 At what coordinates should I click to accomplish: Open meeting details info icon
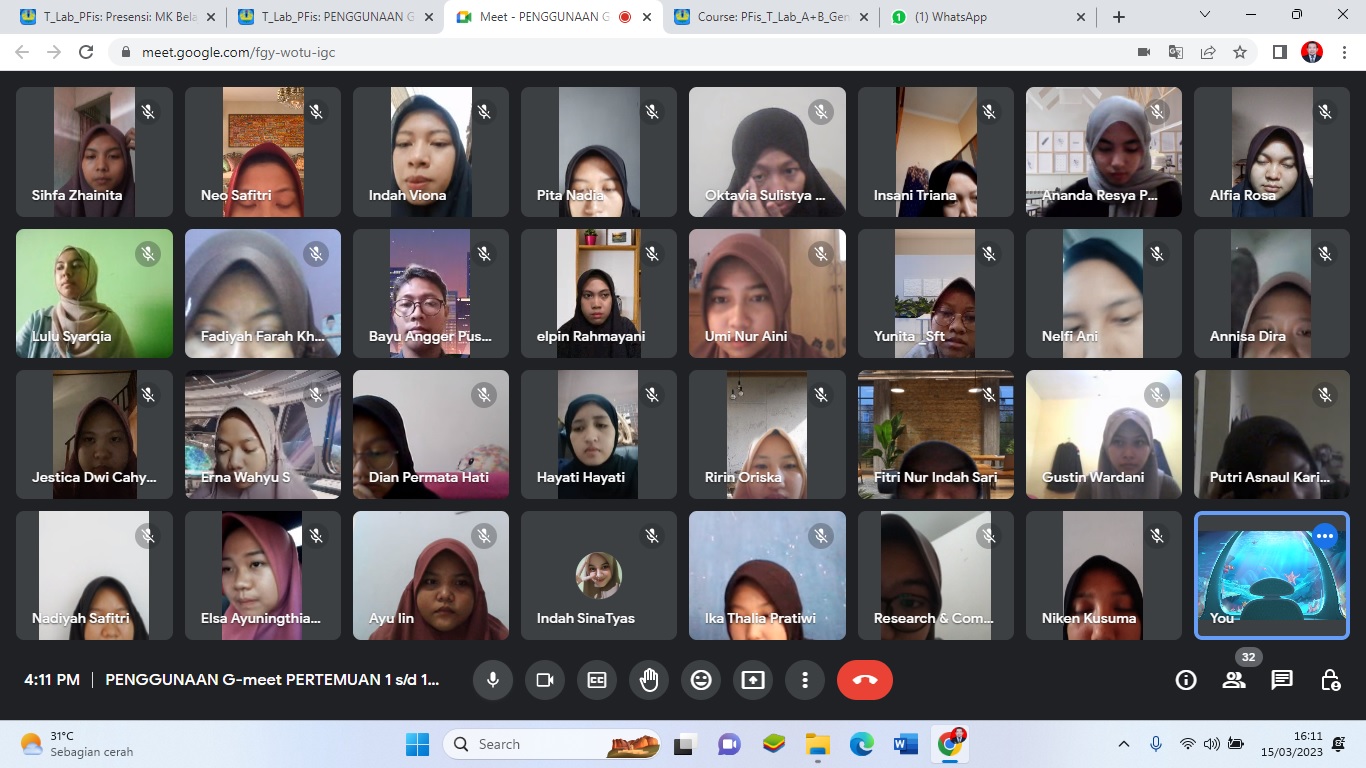pos(1186,680)
